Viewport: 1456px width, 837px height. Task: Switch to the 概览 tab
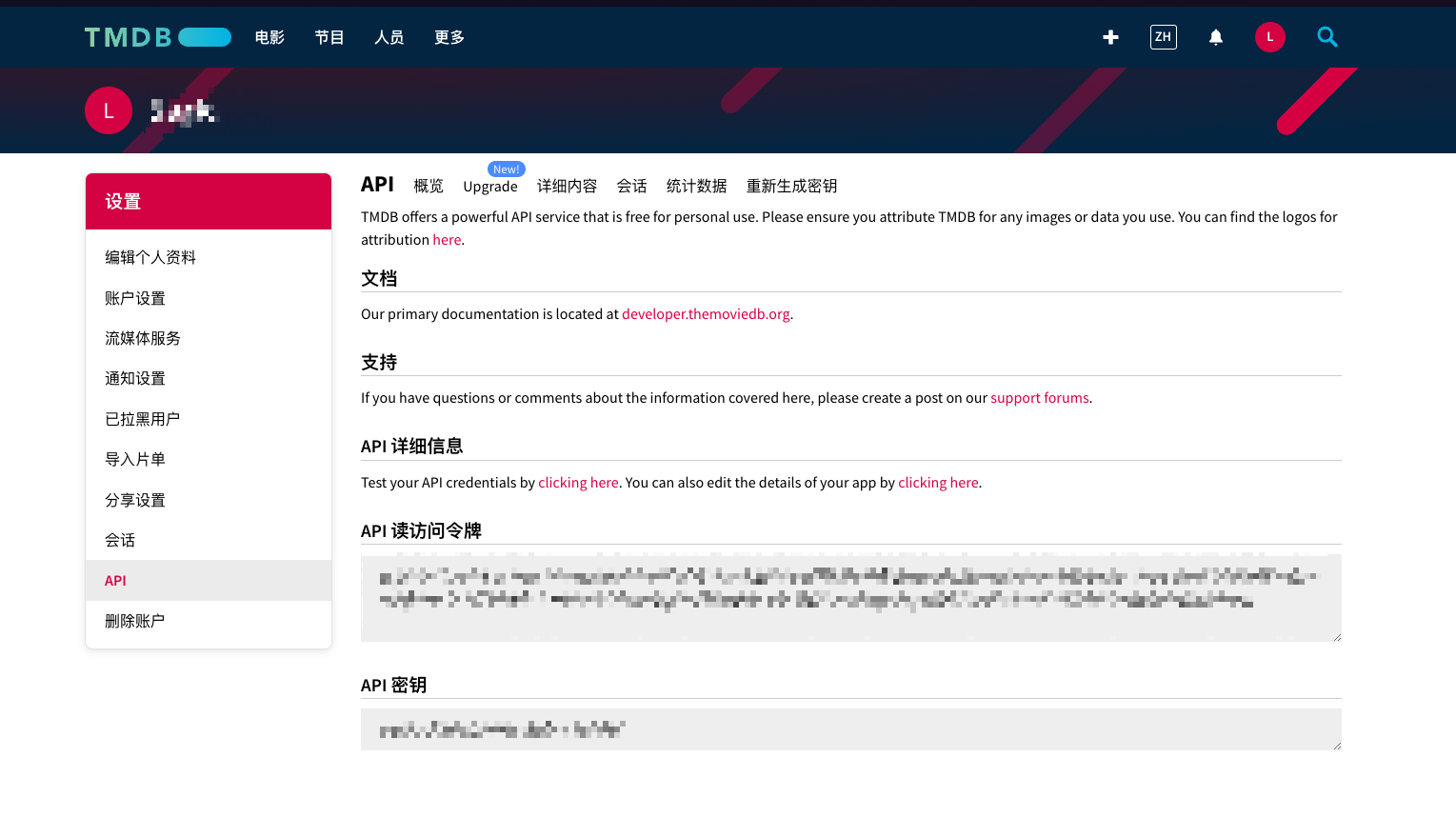pyautogui.click(x=429, y=186)
